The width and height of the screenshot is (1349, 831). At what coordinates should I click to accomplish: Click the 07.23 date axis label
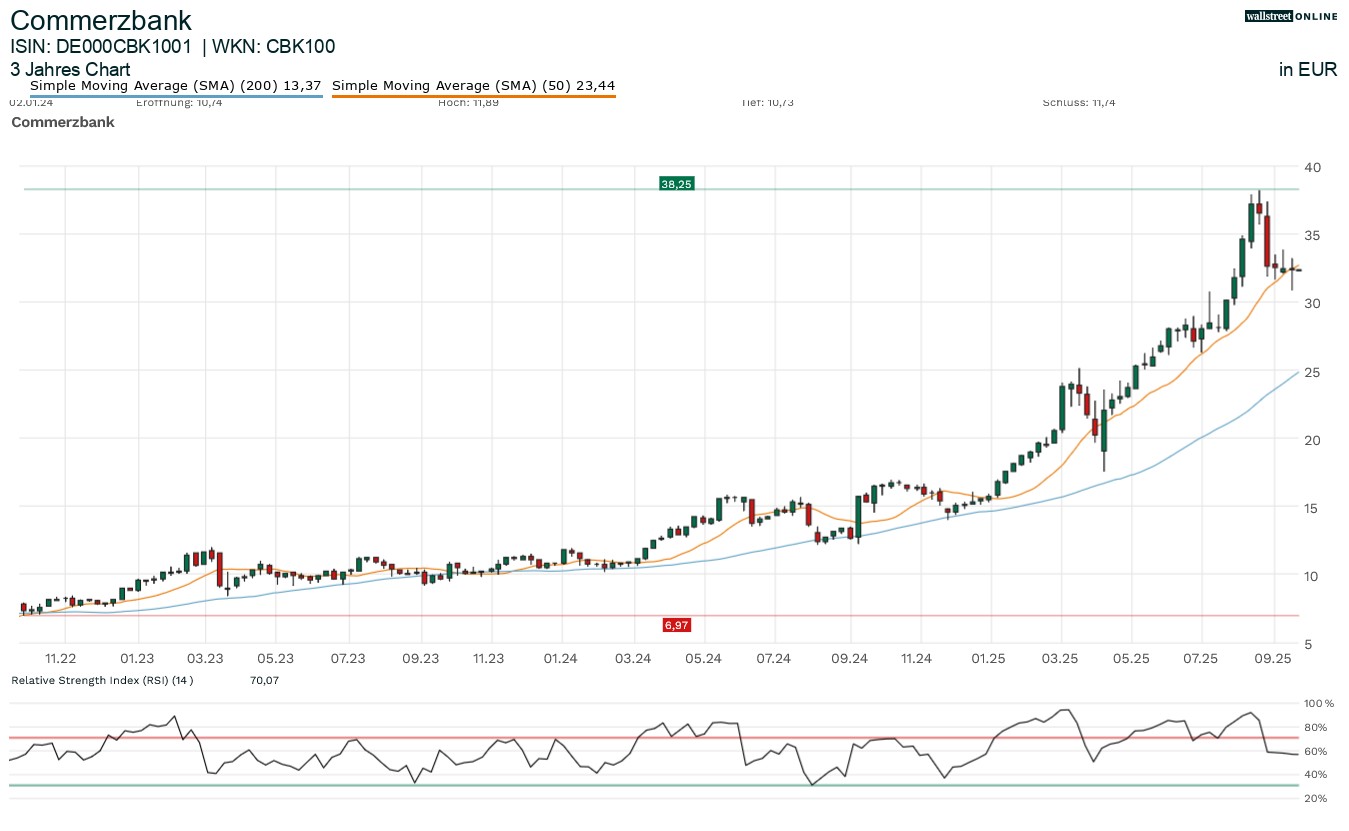coord(348,658)
